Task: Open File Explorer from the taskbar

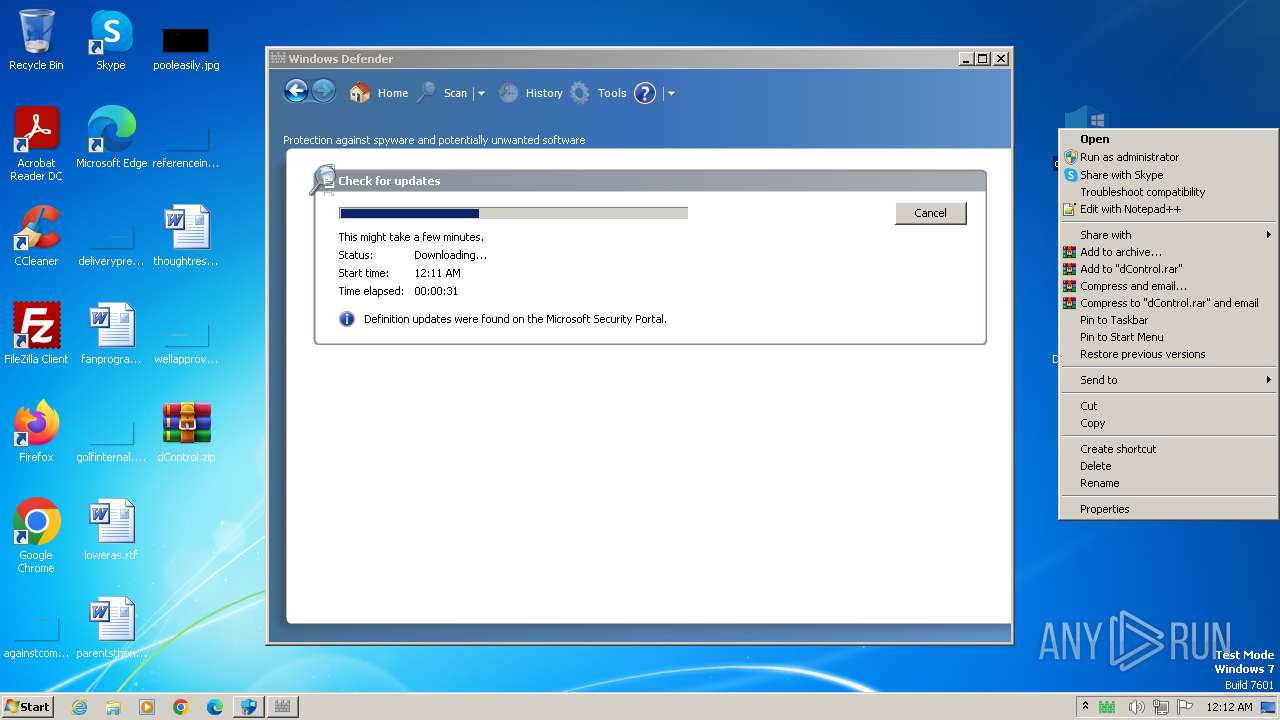Action: [x=113, y=707]
